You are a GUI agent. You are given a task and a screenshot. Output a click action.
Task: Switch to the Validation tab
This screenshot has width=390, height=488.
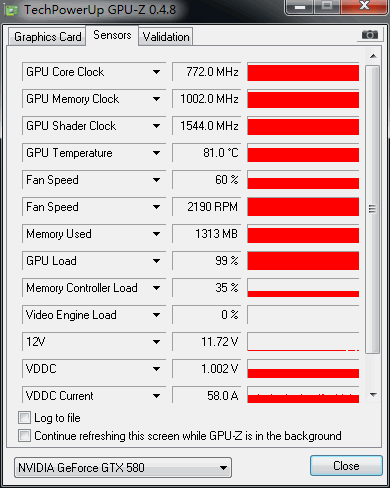click(166, 37)
